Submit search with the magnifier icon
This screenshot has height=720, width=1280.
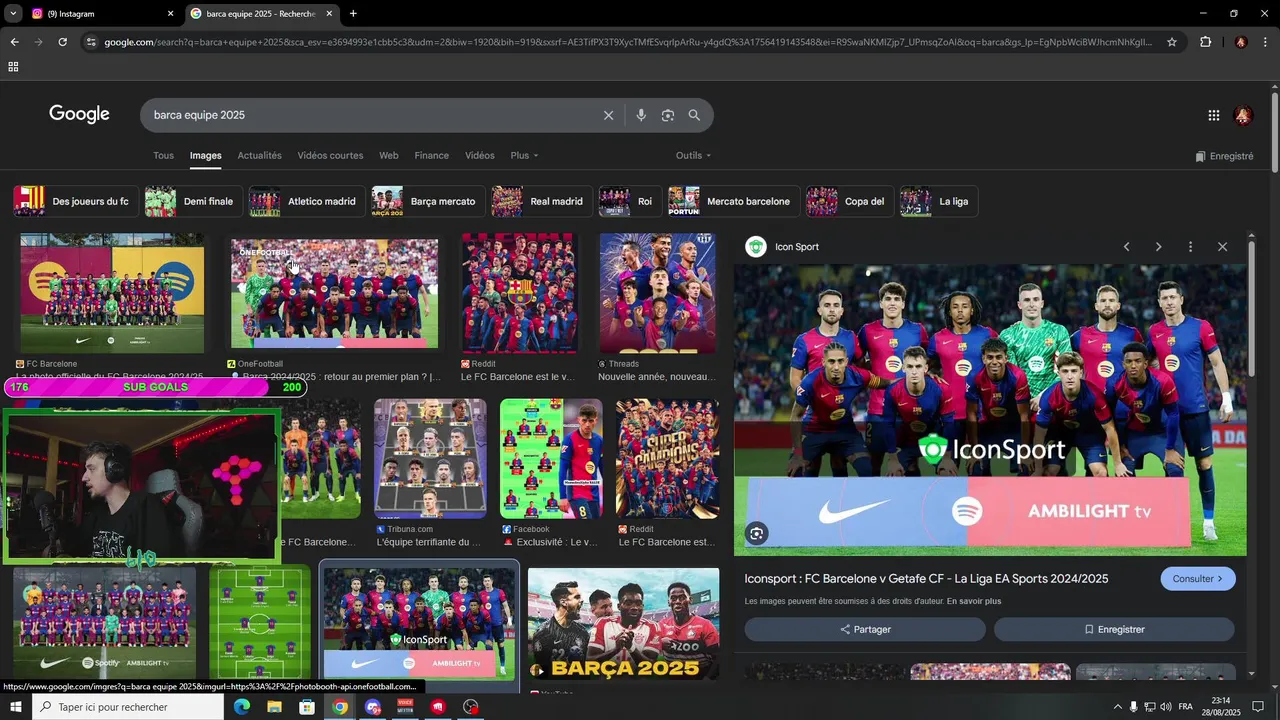click(694, 115)
